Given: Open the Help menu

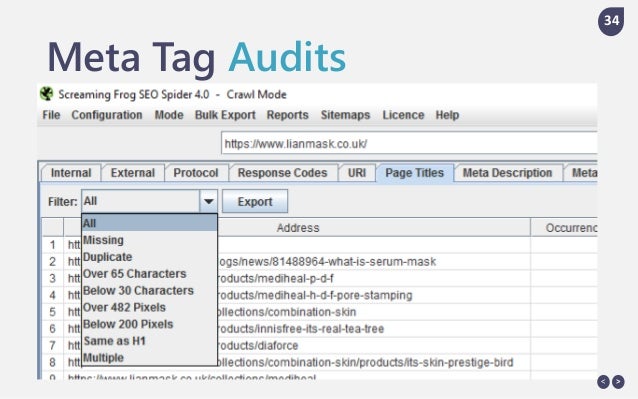Looking at the screenshot, I should (447, 115).
